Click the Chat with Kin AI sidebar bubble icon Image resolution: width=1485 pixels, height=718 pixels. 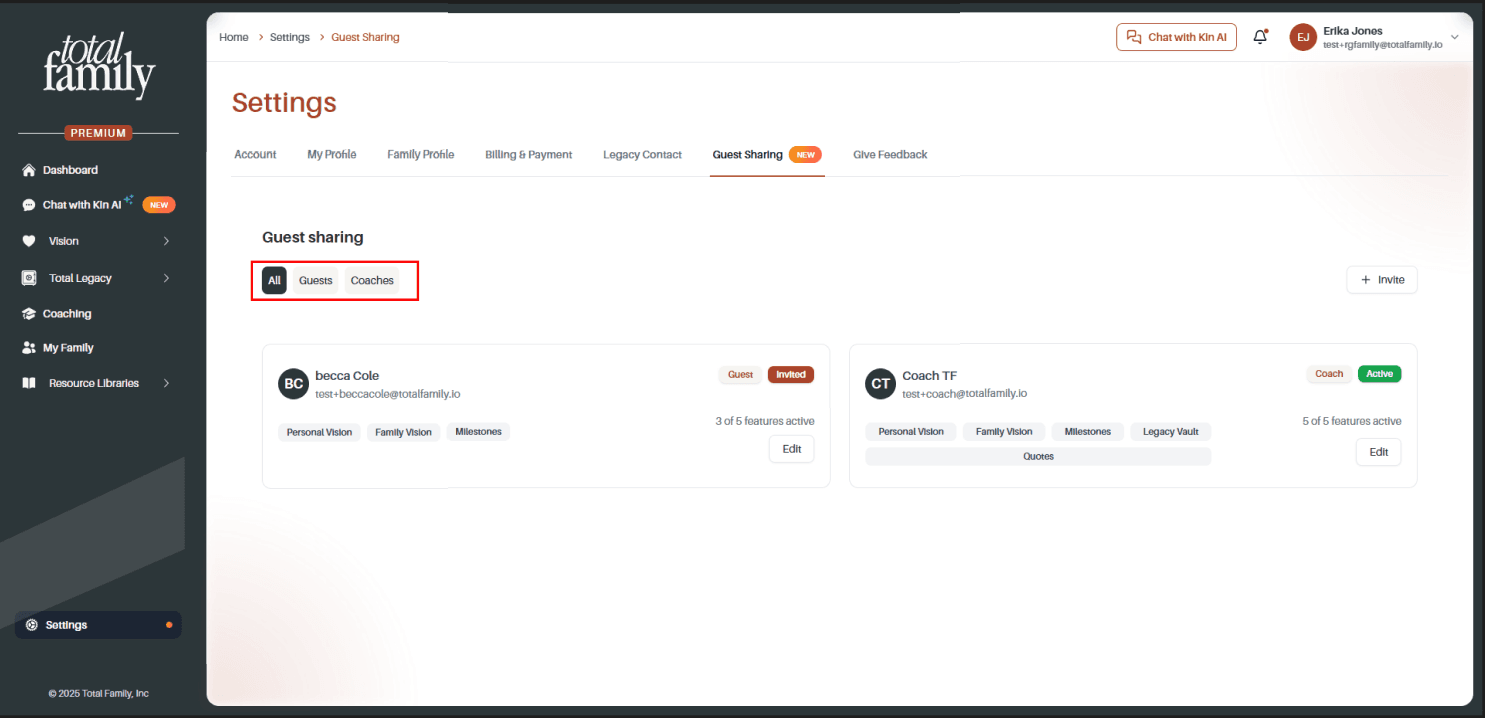(x=29, y=205)
